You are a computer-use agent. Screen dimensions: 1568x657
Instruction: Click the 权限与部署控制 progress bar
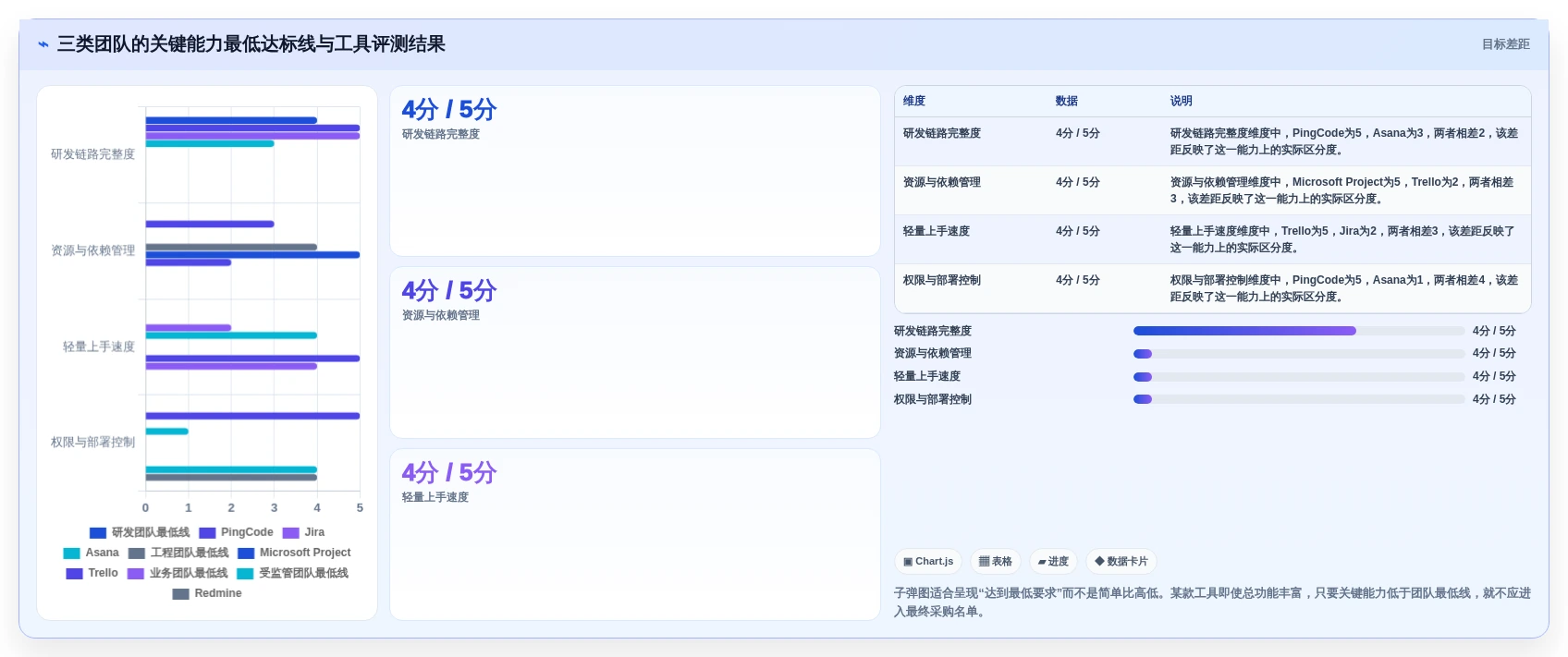1299,399
